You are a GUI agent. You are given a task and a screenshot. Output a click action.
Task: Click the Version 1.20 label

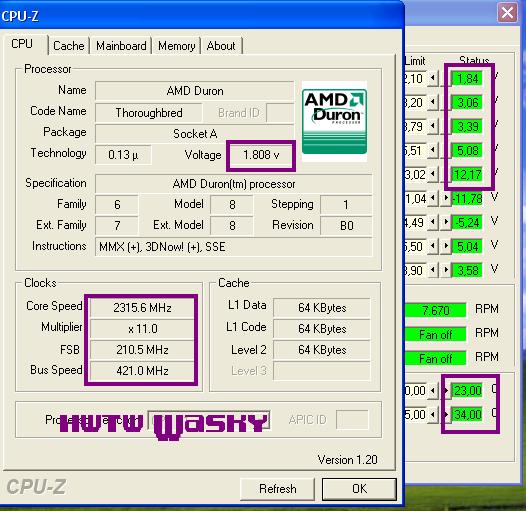pyautogui.click(x=348, y=460)
